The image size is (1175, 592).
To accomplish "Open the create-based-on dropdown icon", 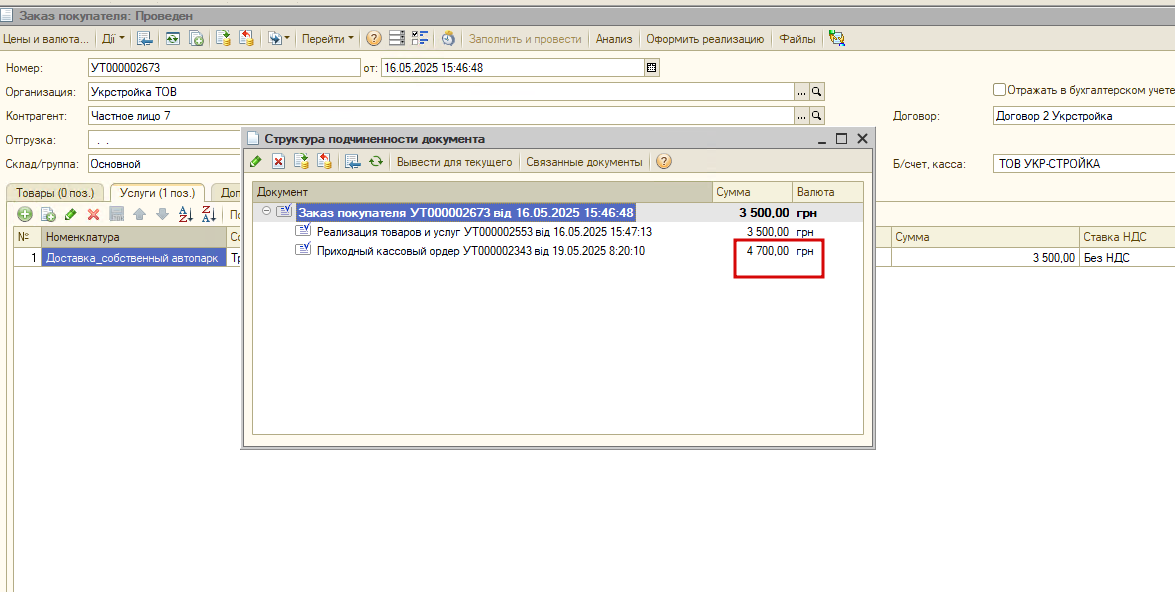I will point(279,38).
